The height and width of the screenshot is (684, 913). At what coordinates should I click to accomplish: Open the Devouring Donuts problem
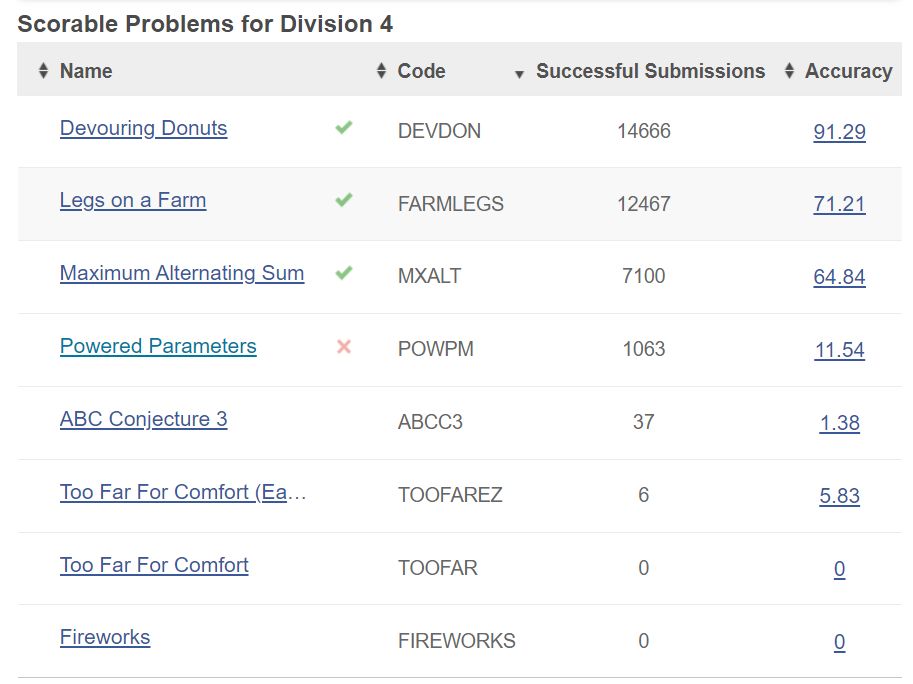[x=143, y=128]
